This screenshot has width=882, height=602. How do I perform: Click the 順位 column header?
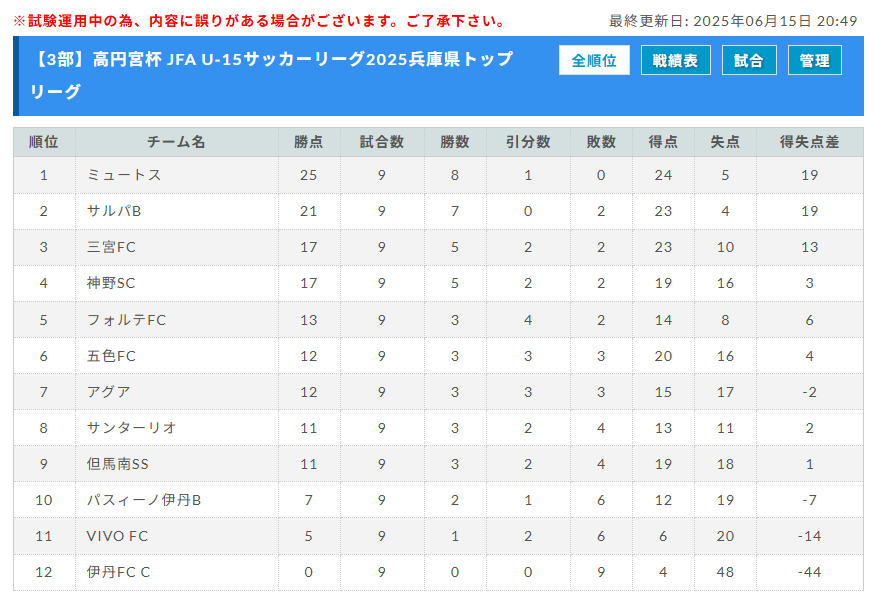click(x=44, y=142)
